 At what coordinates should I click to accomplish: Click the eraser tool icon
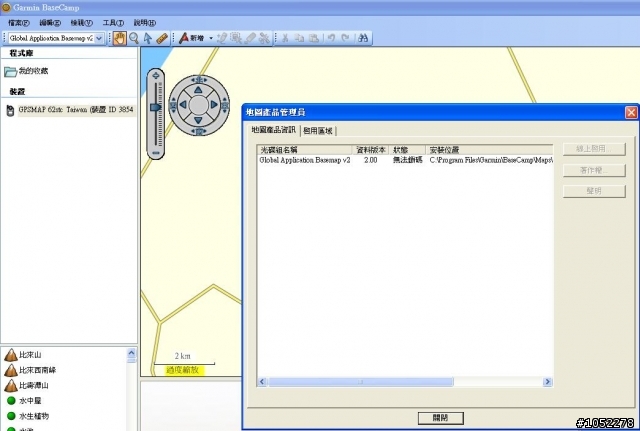pos(250,38)
